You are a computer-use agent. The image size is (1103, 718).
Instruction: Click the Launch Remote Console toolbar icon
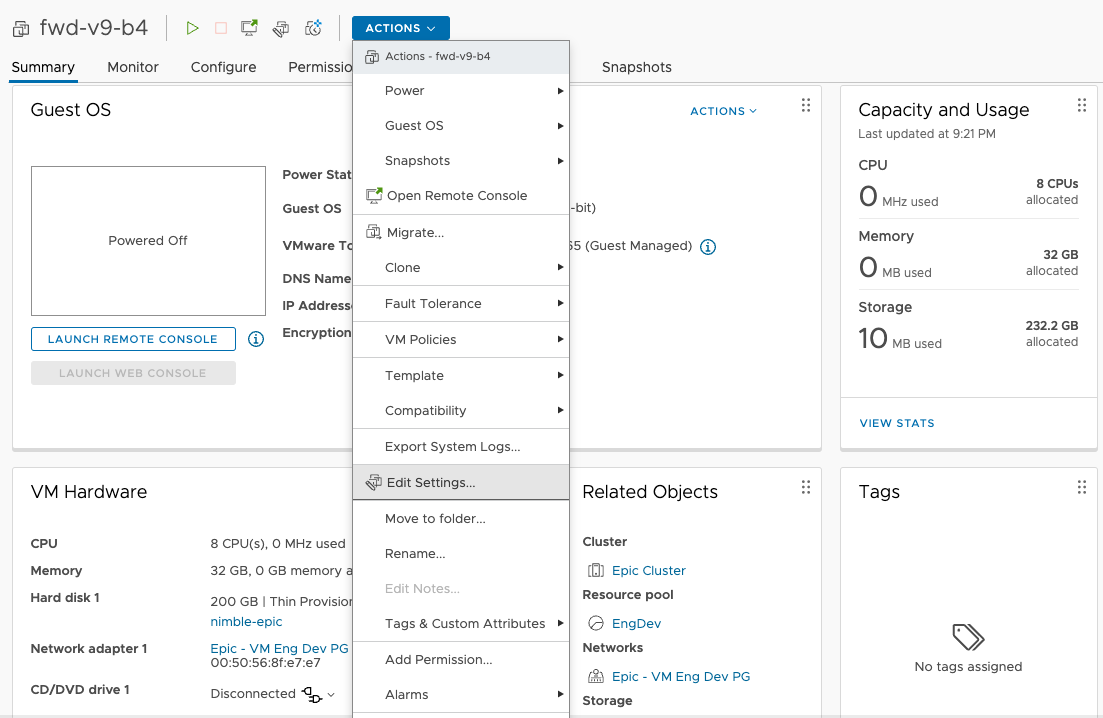(249, 28)
